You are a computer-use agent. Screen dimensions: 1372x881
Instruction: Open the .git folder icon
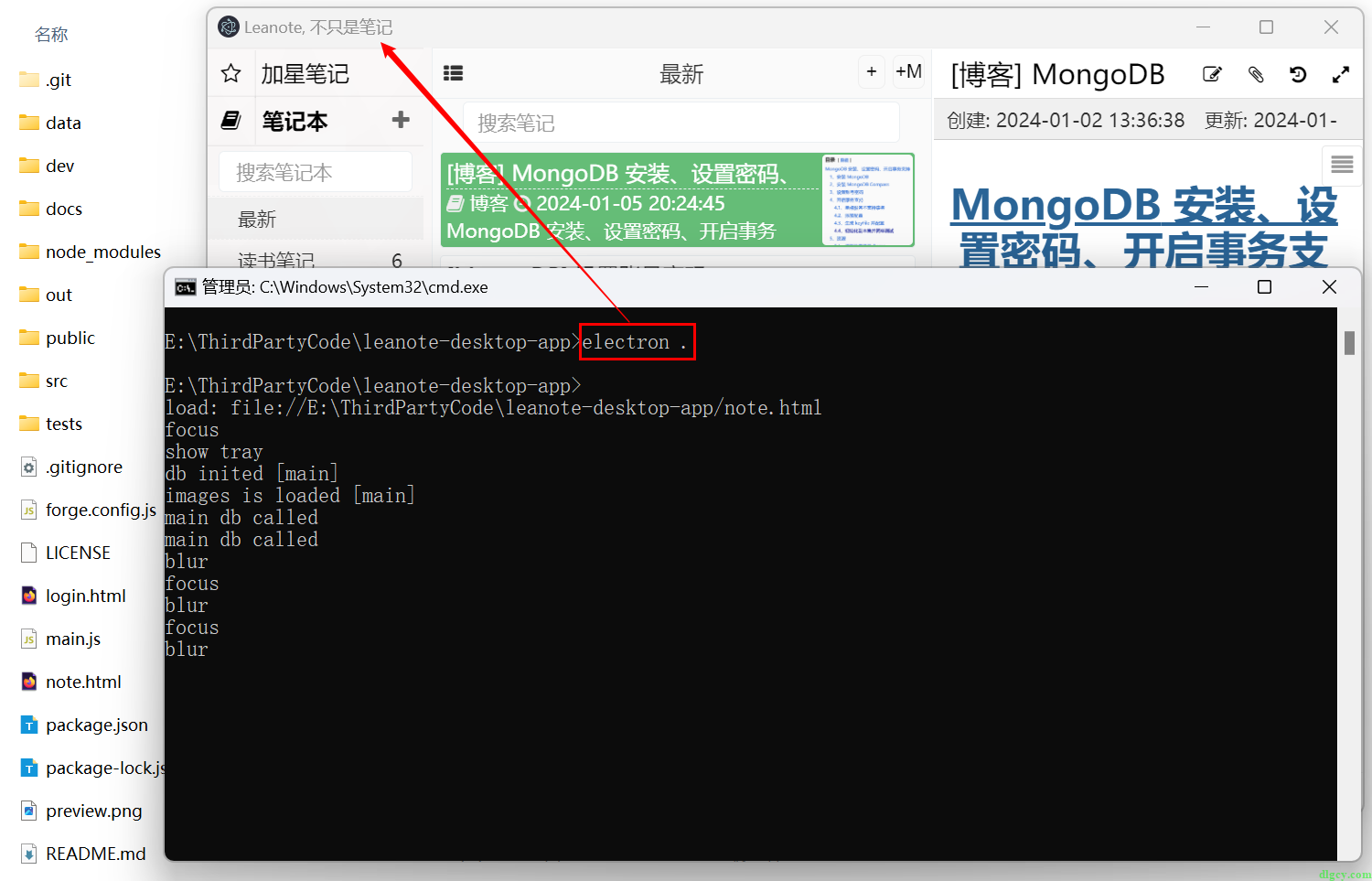[x=29, y=80]
